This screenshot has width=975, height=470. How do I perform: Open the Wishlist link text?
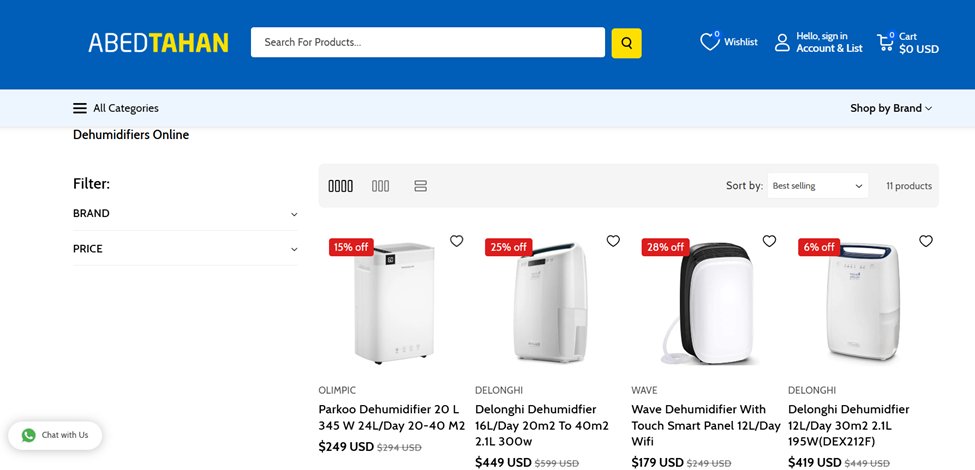[741, 42]
